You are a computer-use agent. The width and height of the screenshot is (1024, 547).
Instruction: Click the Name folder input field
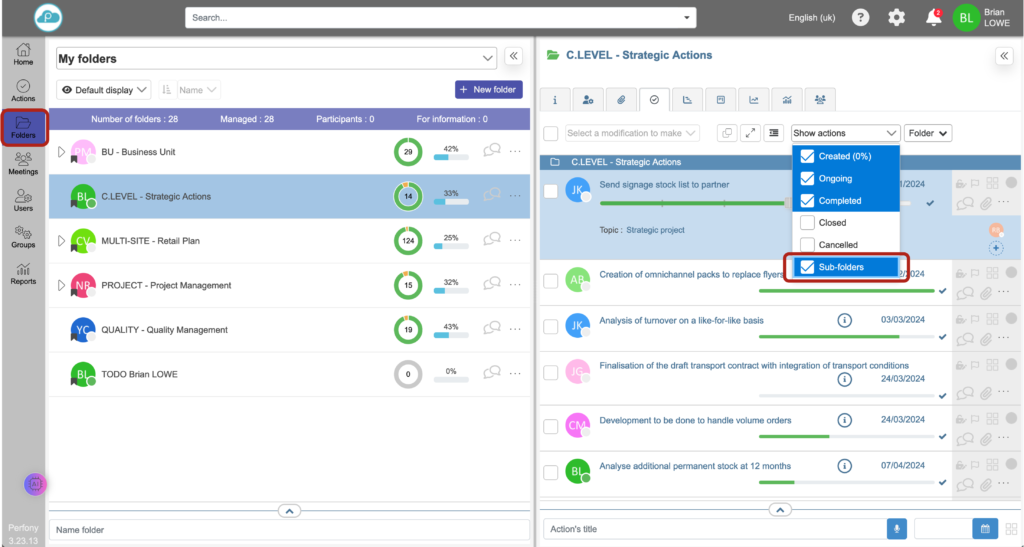(289, 529)
